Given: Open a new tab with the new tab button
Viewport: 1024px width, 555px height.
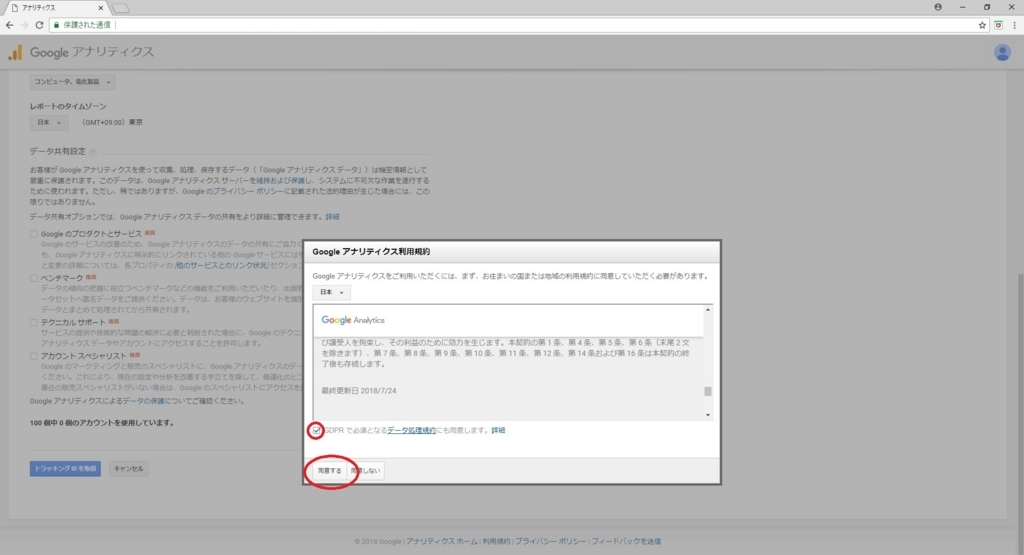Looking at the screenshot, I should pos(121,8).
